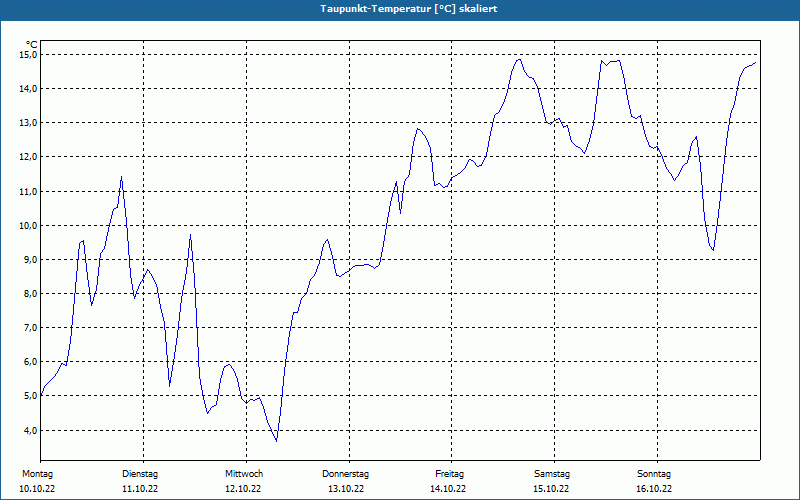Click the 'Montag' day label
Image resolution: width=800 pixels, height=500 pixels.
click(37, 474)
